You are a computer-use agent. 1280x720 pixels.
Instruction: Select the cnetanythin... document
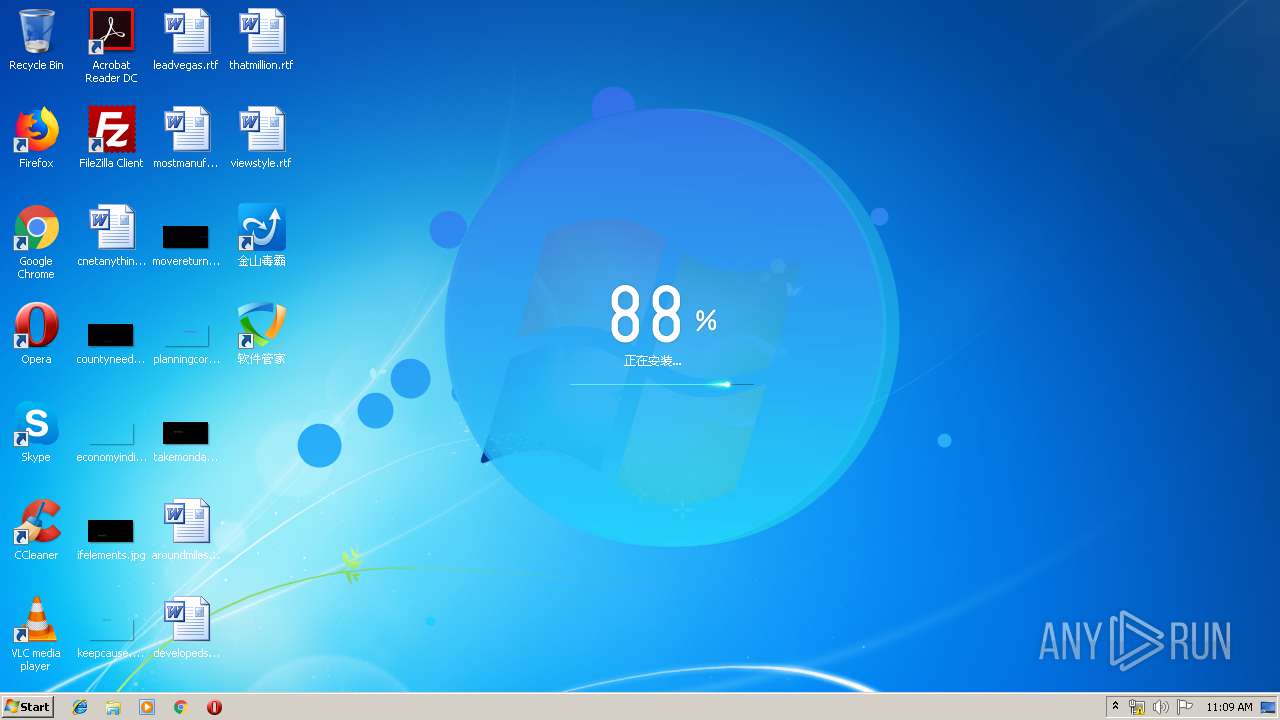tap(111, 236)
